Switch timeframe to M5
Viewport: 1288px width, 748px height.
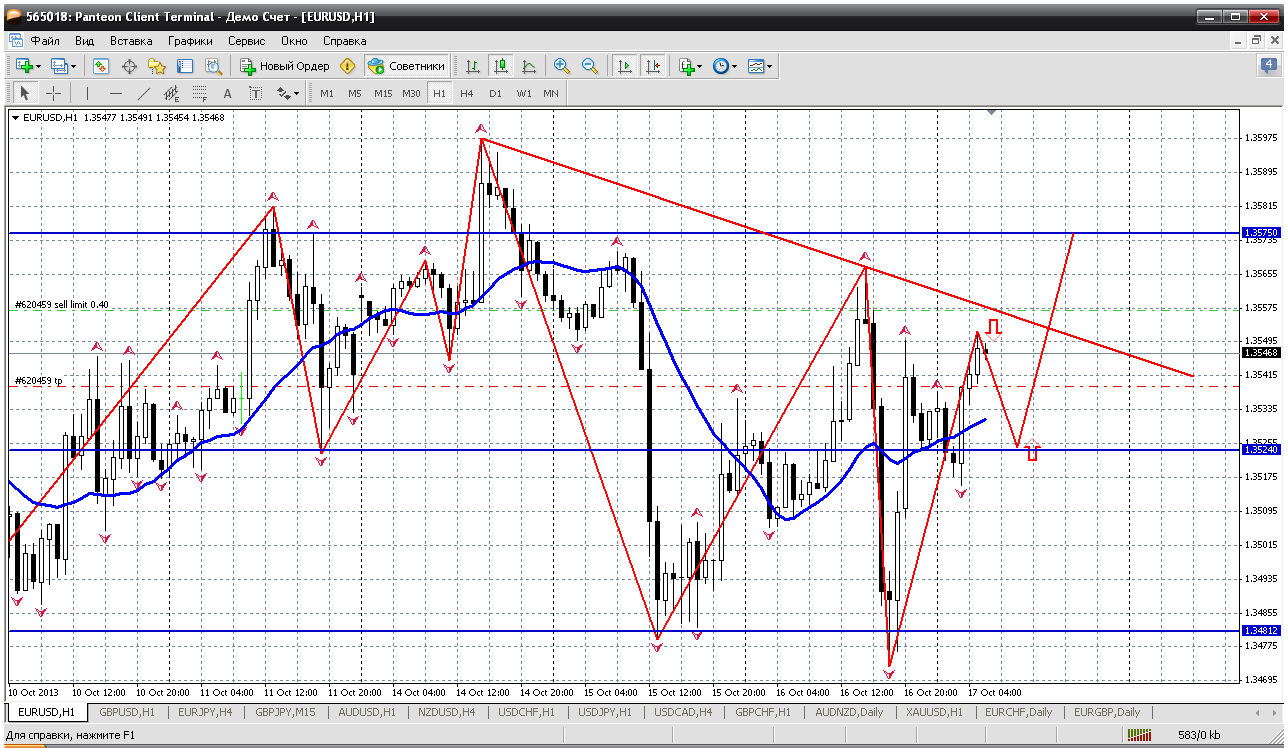click(354, 93)
